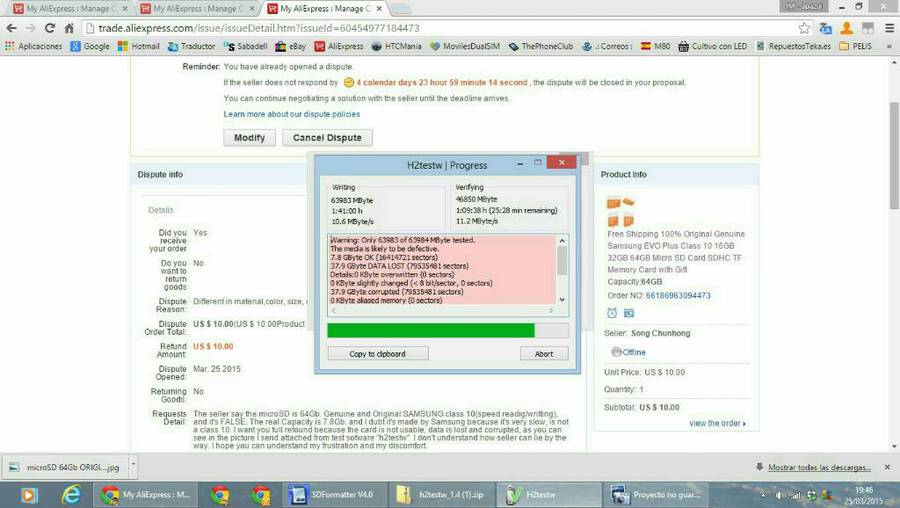Open the Traductor bookmark
This screenshot has height=508, width=900.
pyautogui.click(x=191, y=46)
